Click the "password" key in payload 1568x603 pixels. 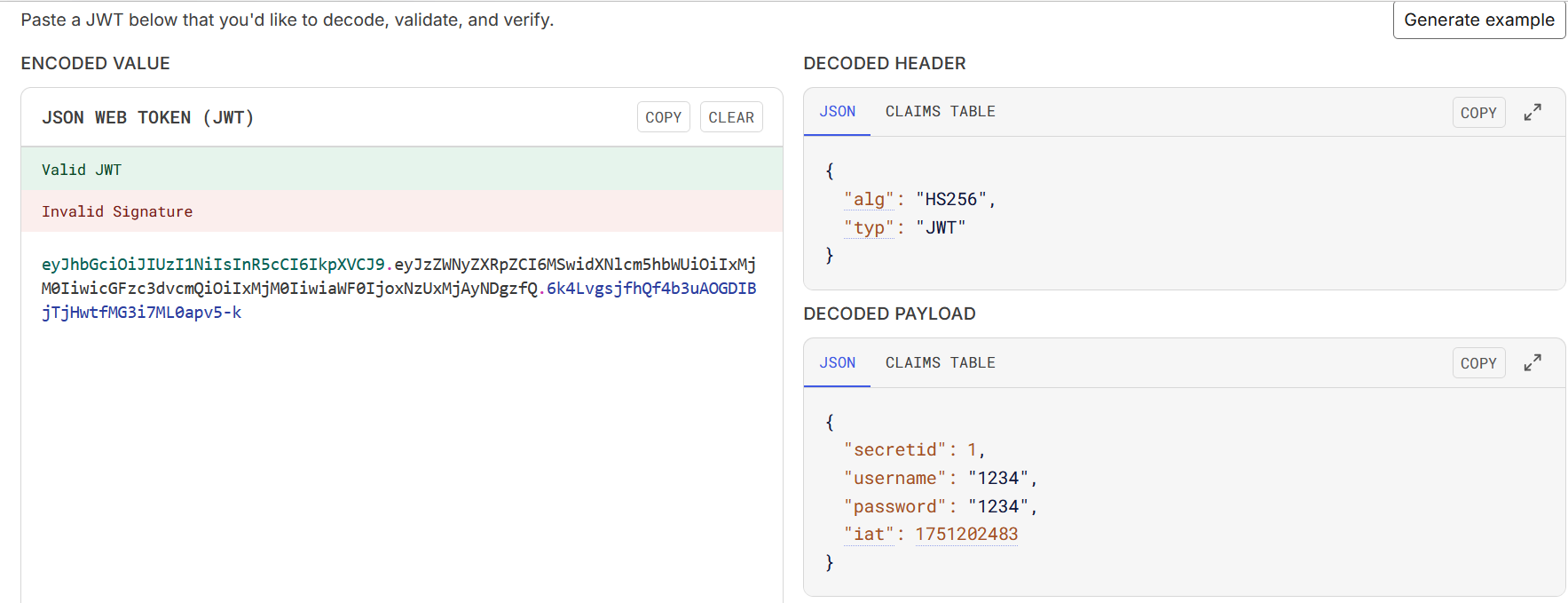894,506
